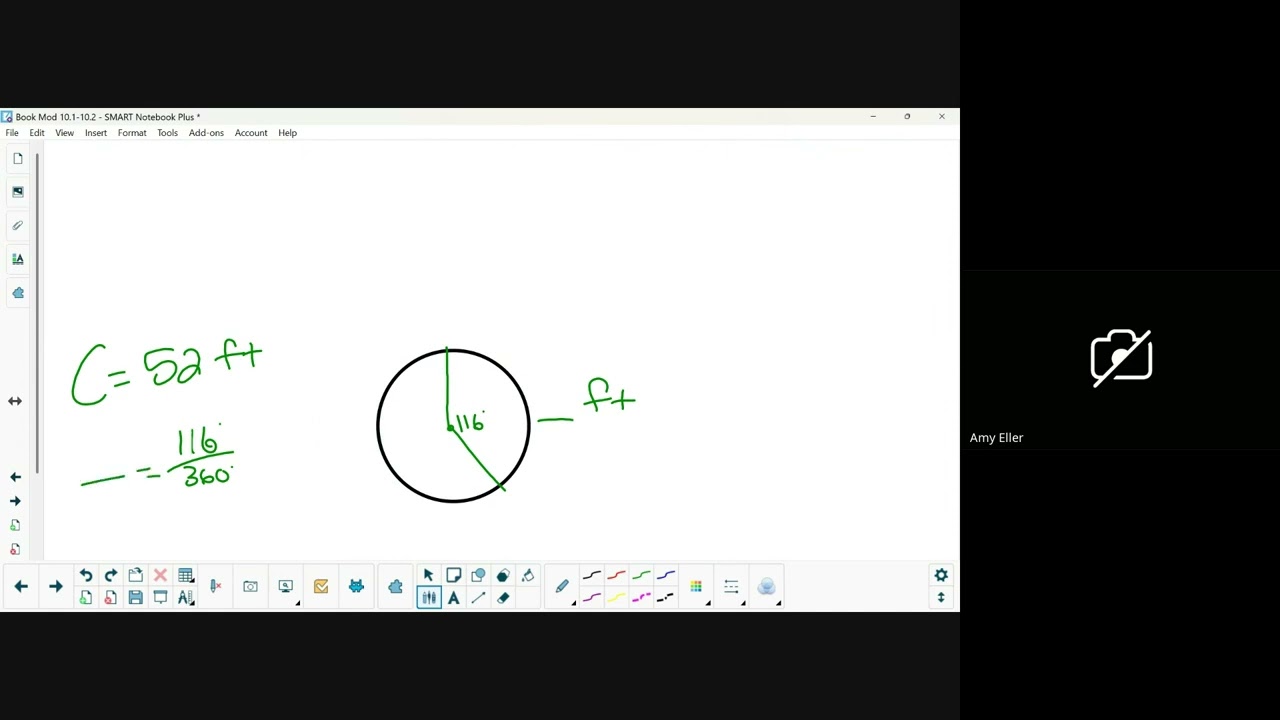Open the line style dropdown
Screen dimensions: 1280x720
(732, 587)
